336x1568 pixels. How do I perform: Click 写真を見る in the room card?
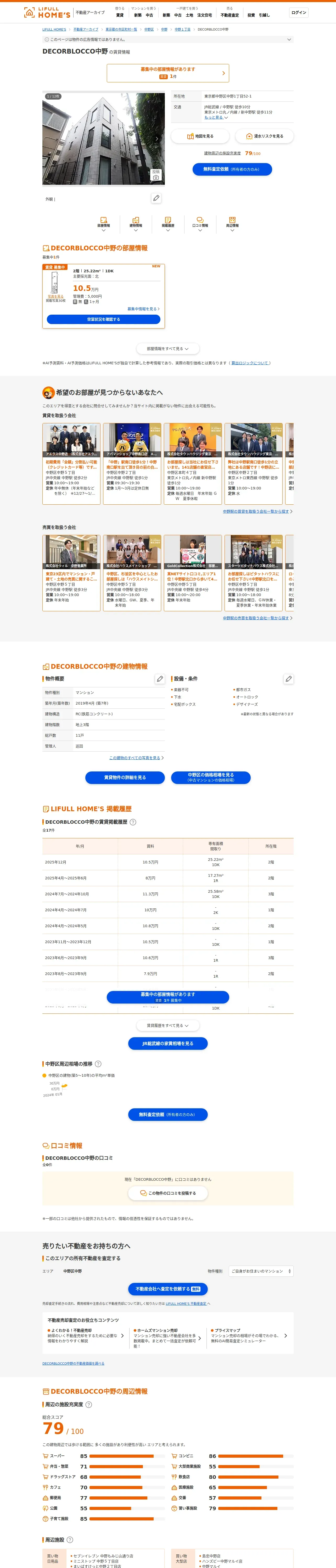pos(55,296)
